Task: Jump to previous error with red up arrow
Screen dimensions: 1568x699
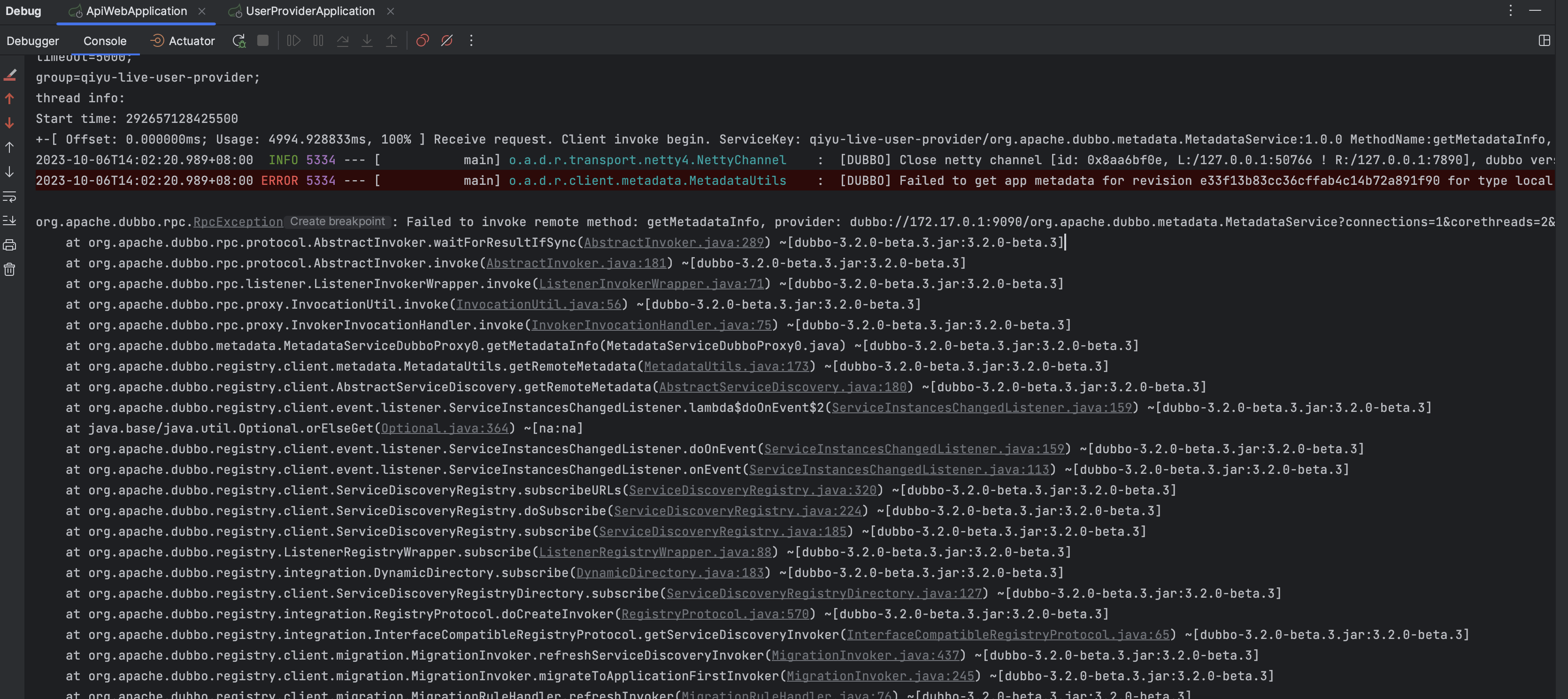Action: (10, 99)
